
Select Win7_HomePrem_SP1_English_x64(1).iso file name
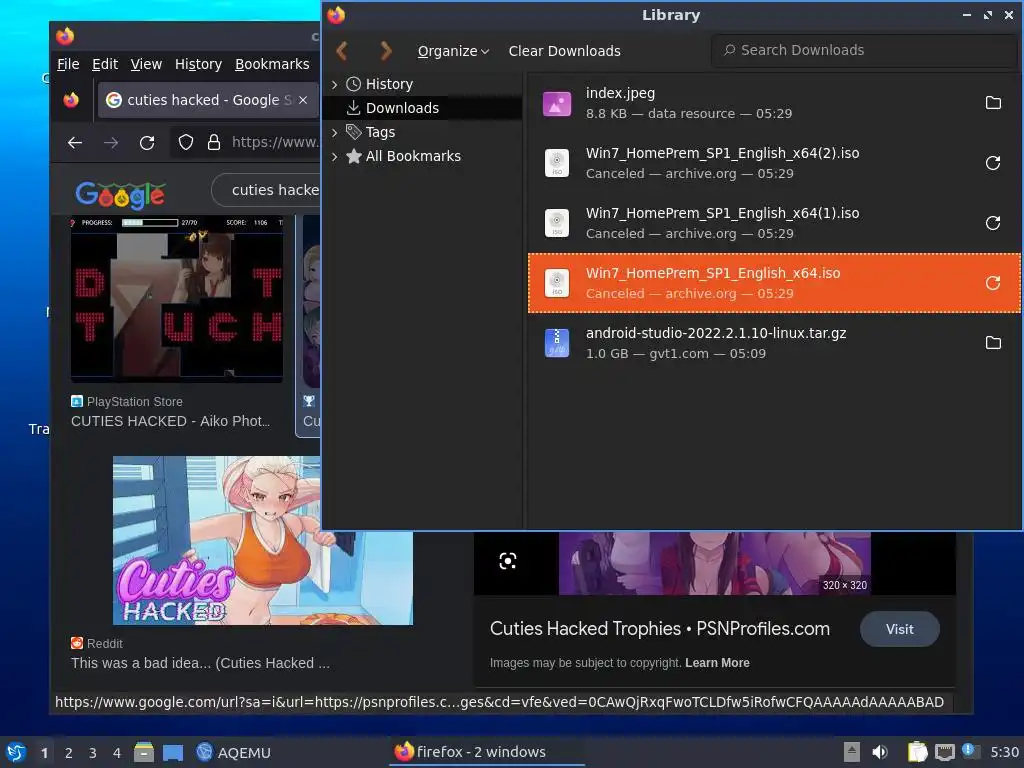[x=722, y=214]
